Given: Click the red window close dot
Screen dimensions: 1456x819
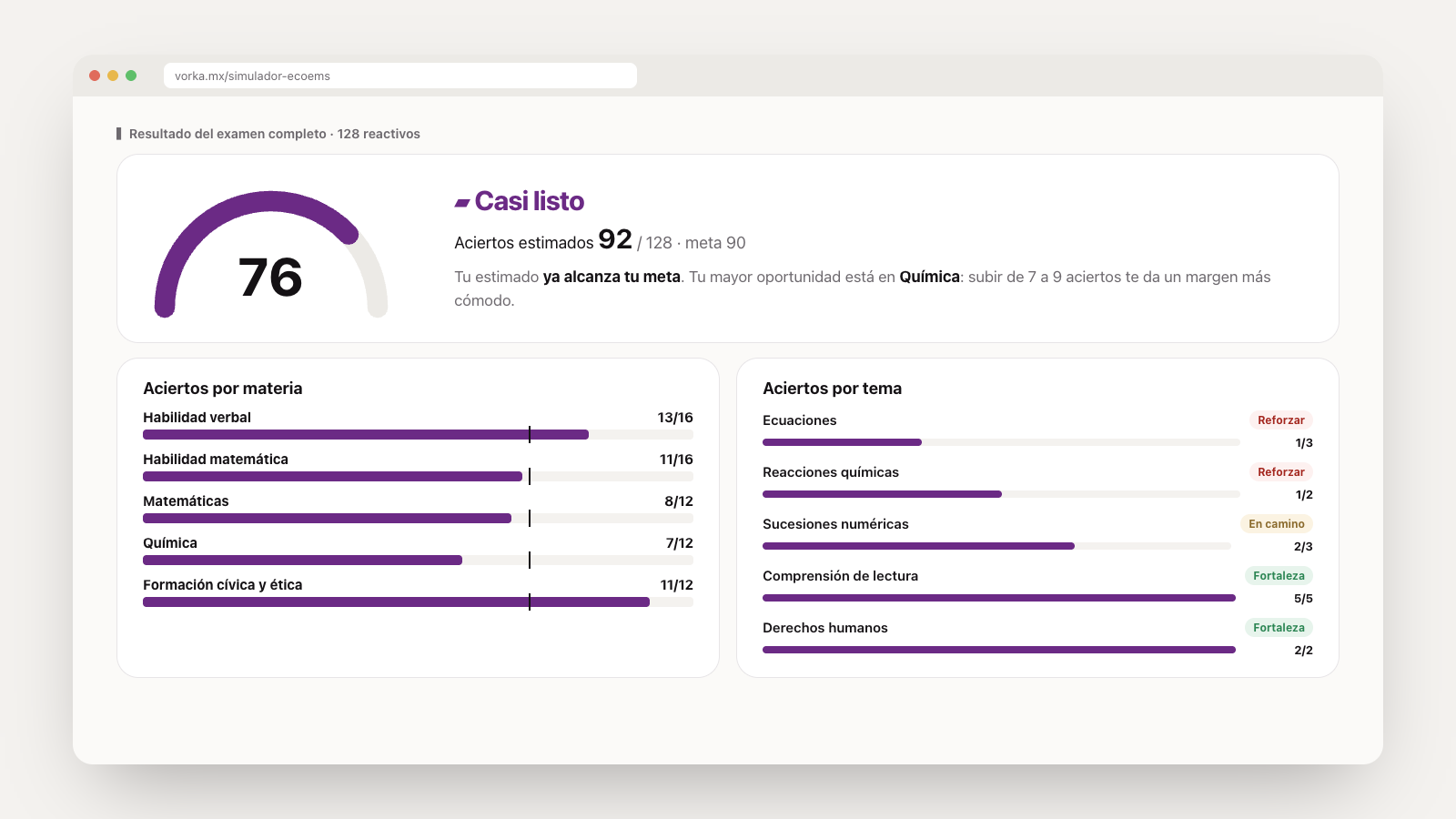Looking at the screenshot, I should click(95, 76).
